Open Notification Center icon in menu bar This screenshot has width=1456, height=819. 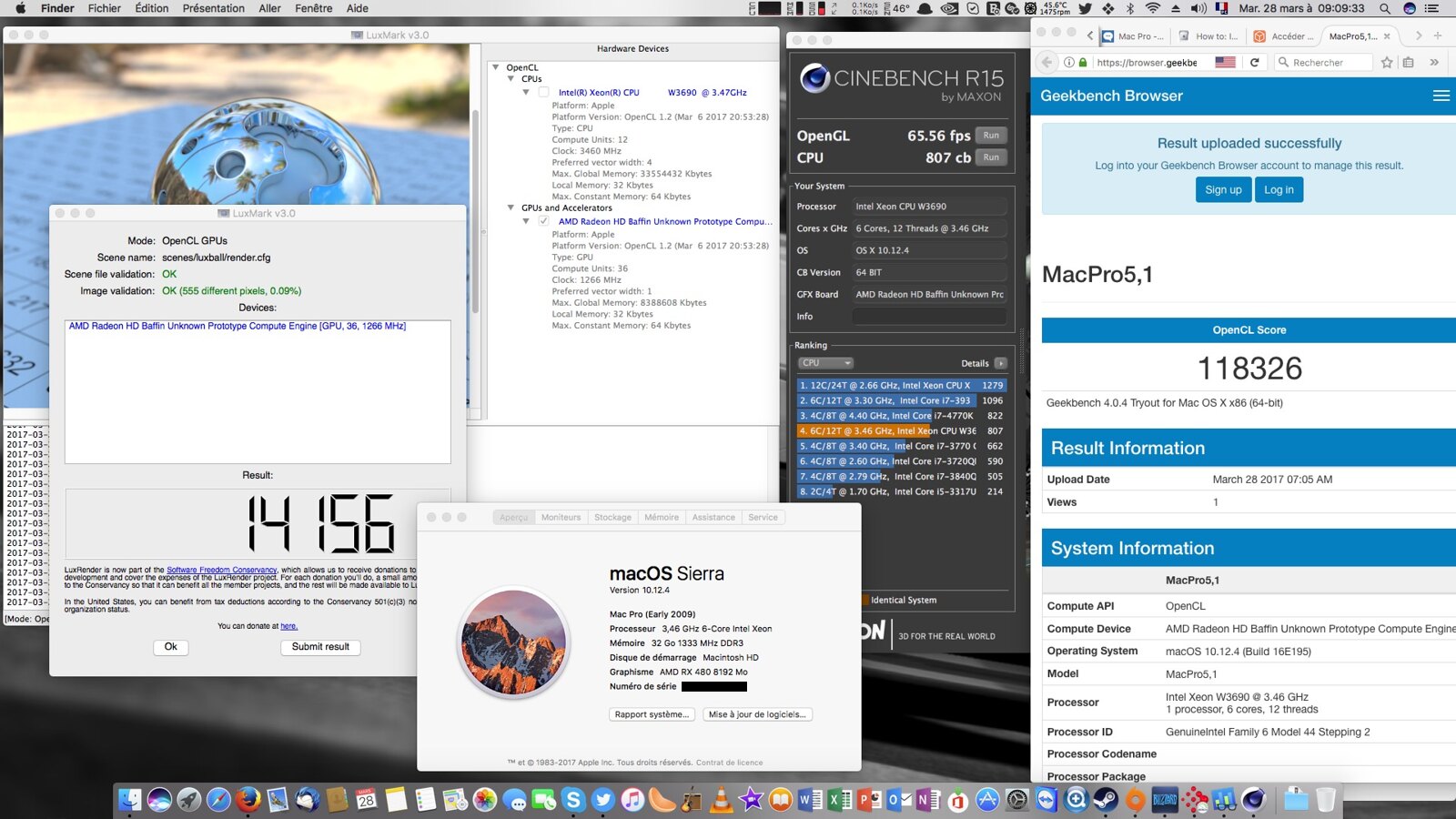click(1432, 8)
